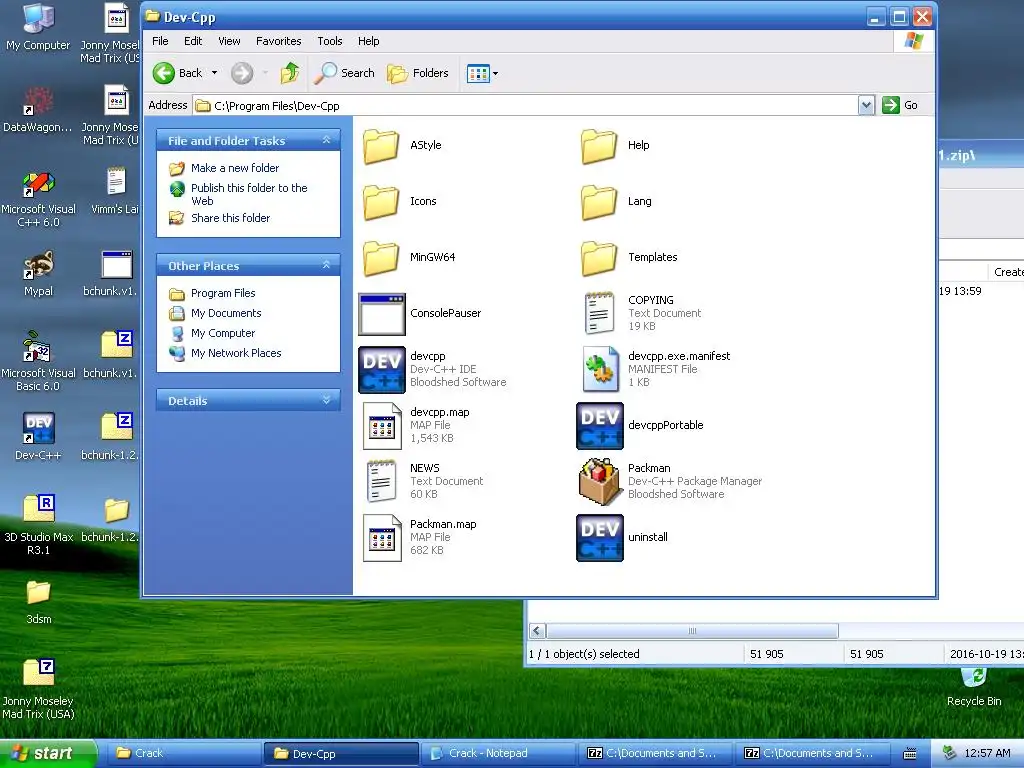The width and height of the screenshot is (1024, 768).
Task: Open the Views dropdown button
Action: pyautogui.click(x=483, y=73)
